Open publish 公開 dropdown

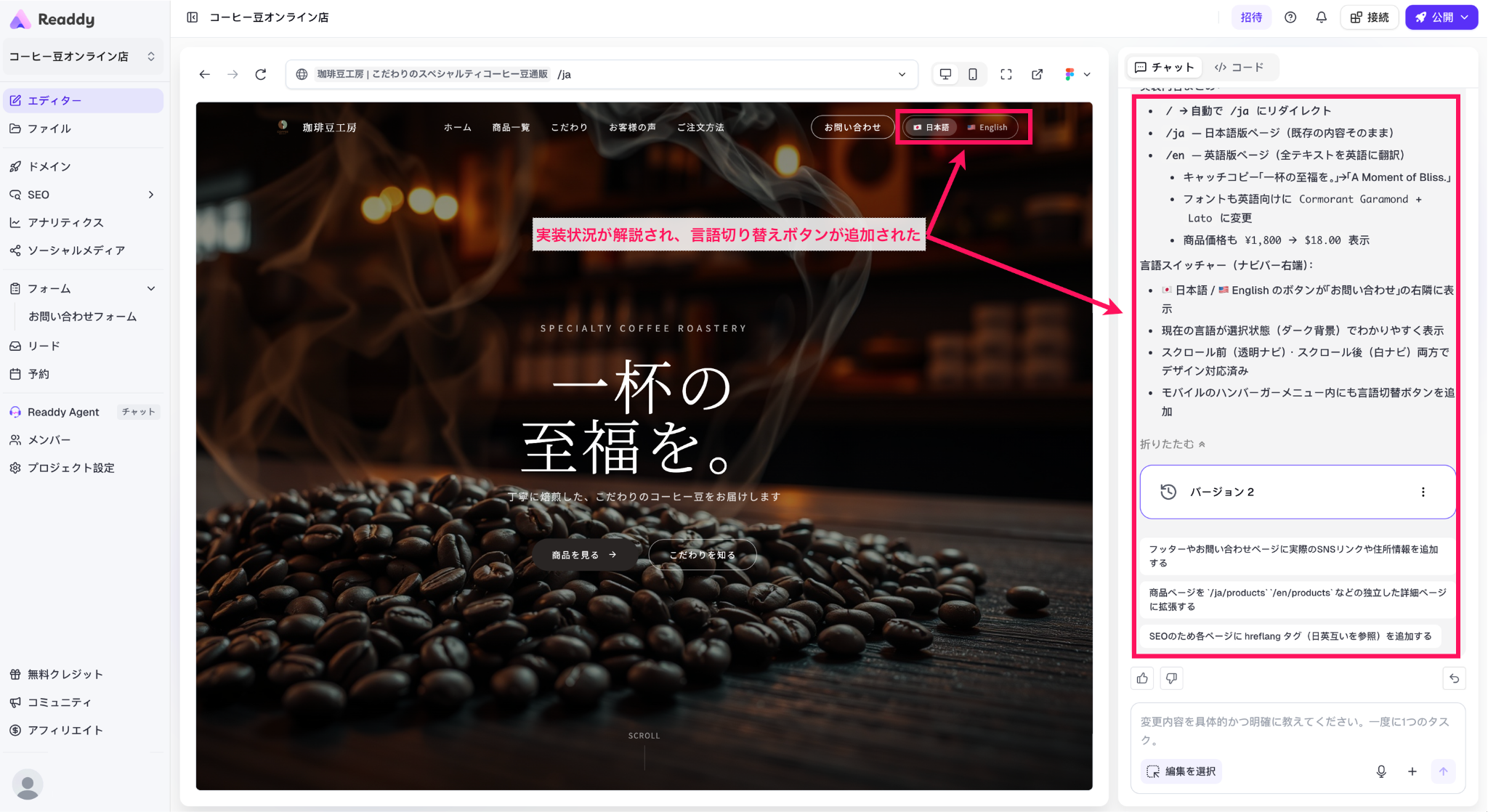[1441, 17]
